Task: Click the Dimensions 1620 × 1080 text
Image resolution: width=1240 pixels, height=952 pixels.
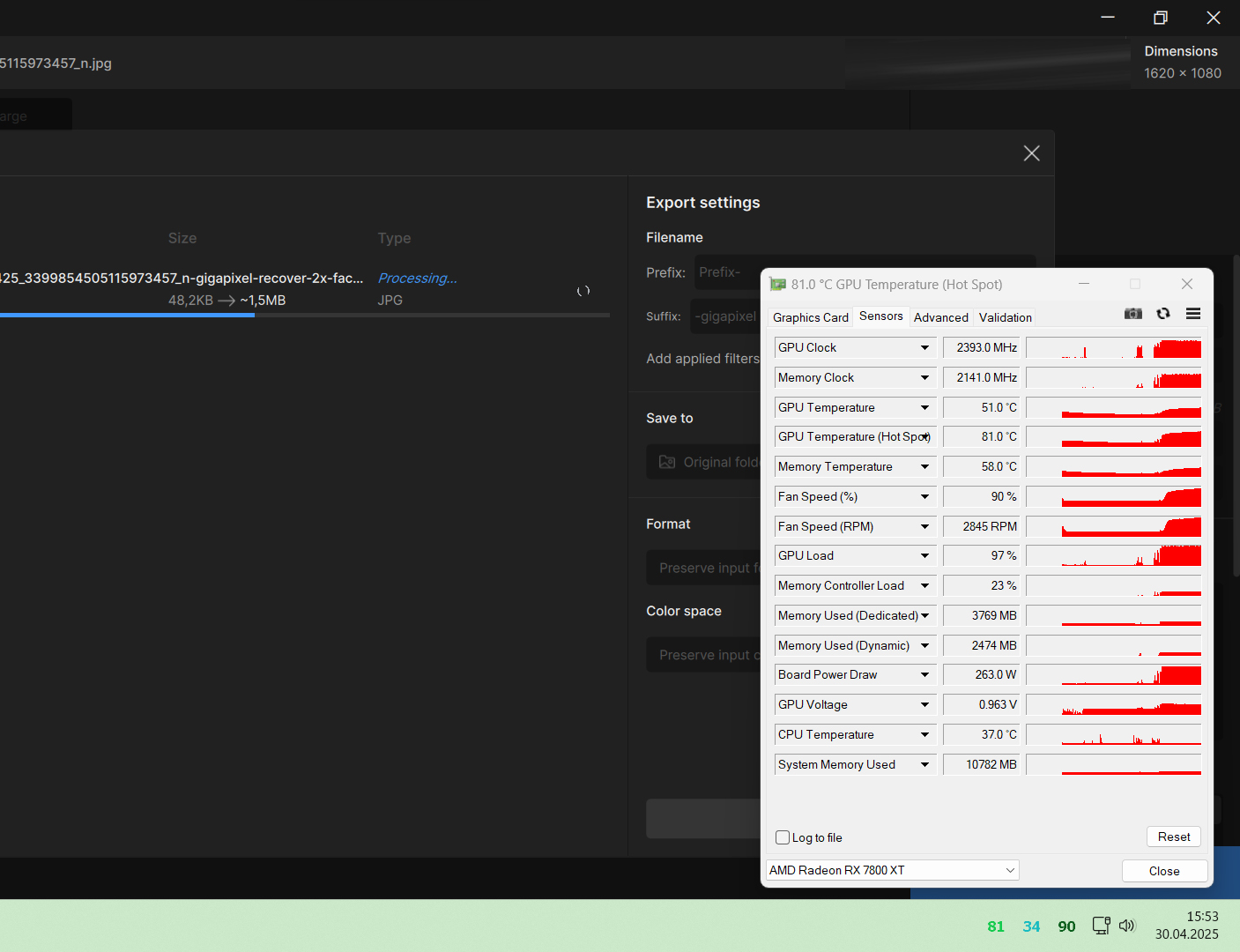Action: [x=1183, y=63]
